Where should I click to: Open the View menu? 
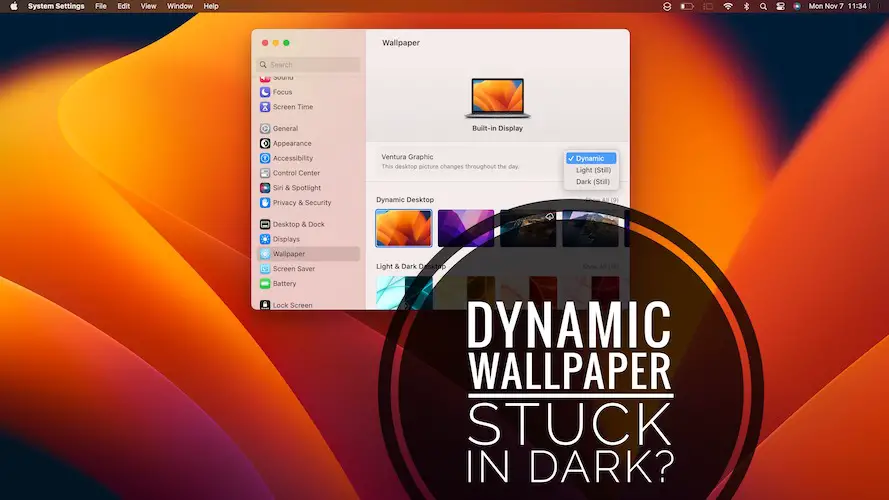pyautogui.click(x=149, y=6)
